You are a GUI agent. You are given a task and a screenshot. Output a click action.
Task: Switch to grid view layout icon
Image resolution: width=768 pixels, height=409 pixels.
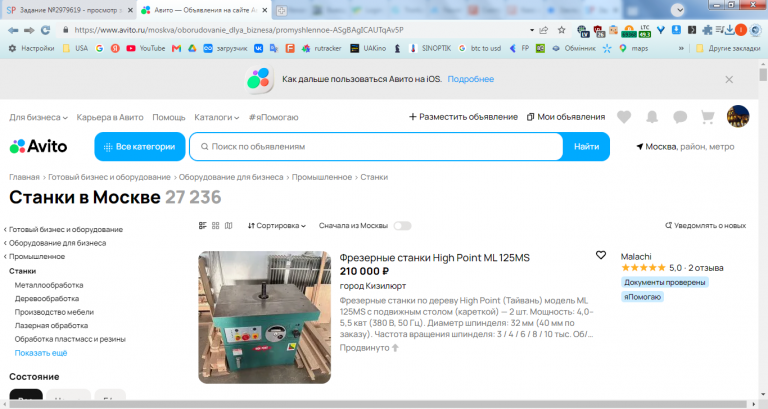216,225
